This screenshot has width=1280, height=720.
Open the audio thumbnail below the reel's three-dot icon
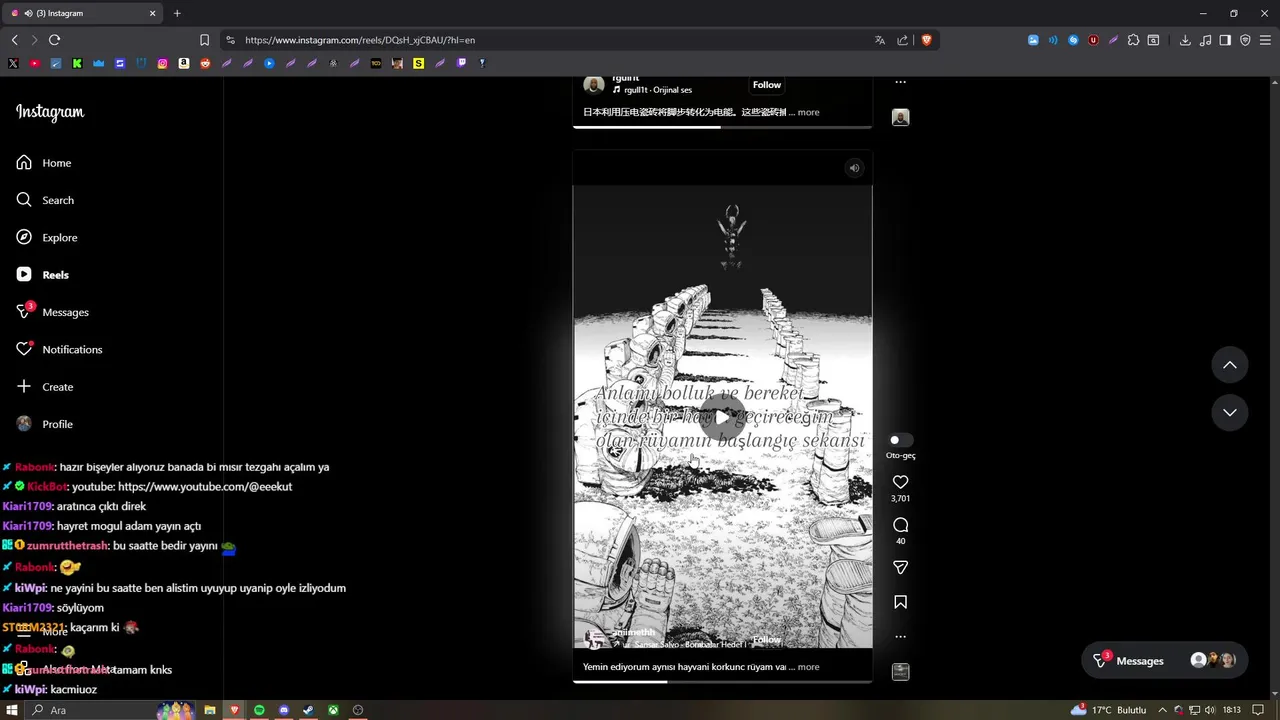click(x=900, y=672)
